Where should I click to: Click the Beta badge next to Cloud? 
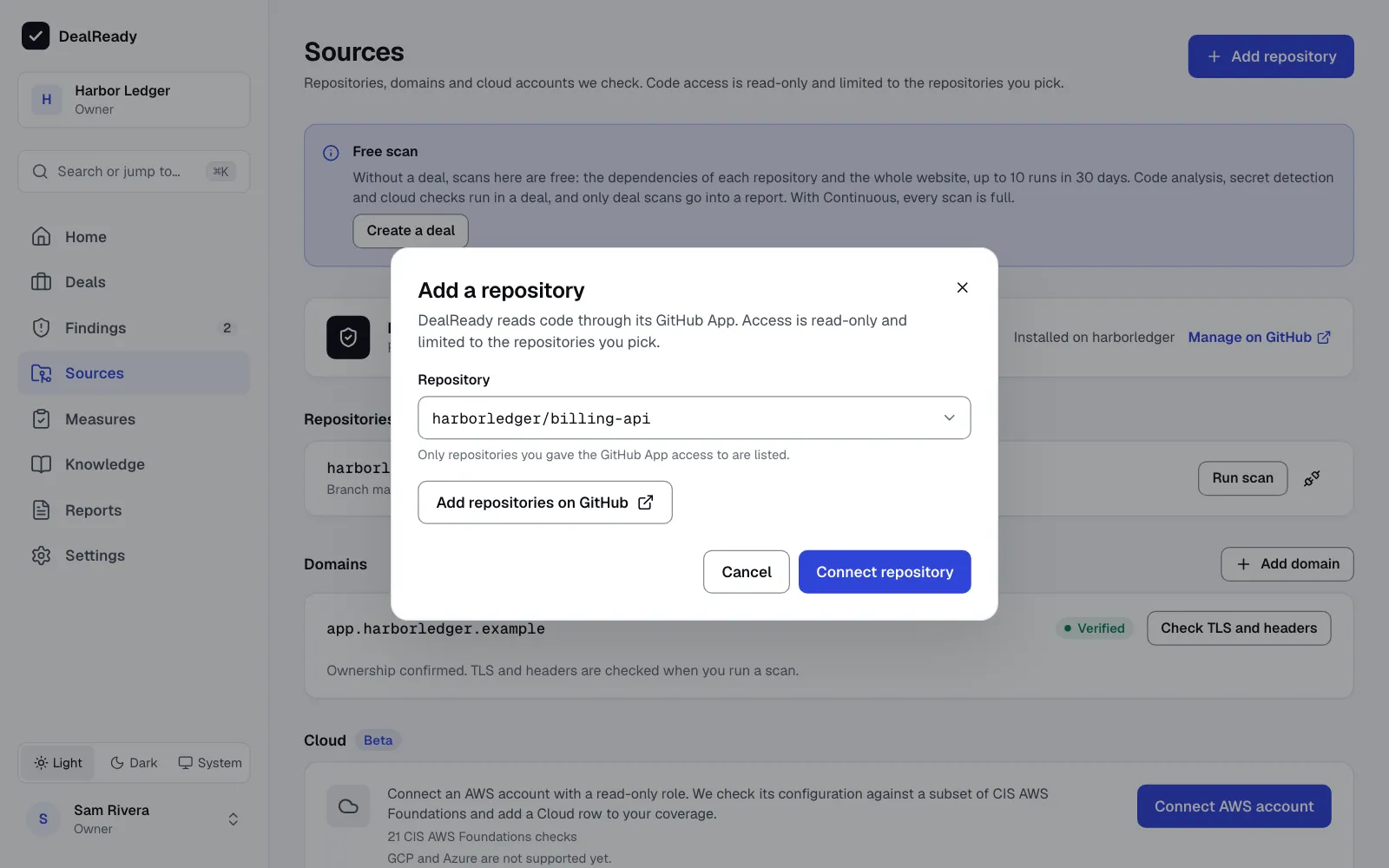coord(378,740)
